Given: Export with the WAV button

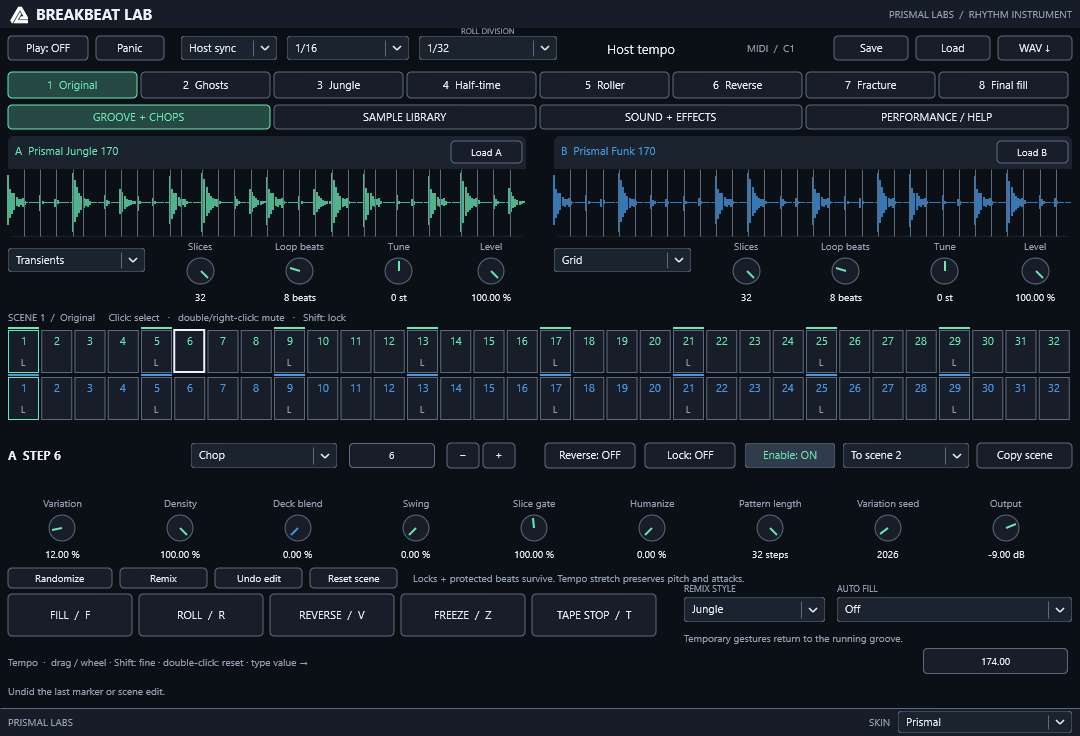Looking at the screenshot, I should click(1035, 48).
